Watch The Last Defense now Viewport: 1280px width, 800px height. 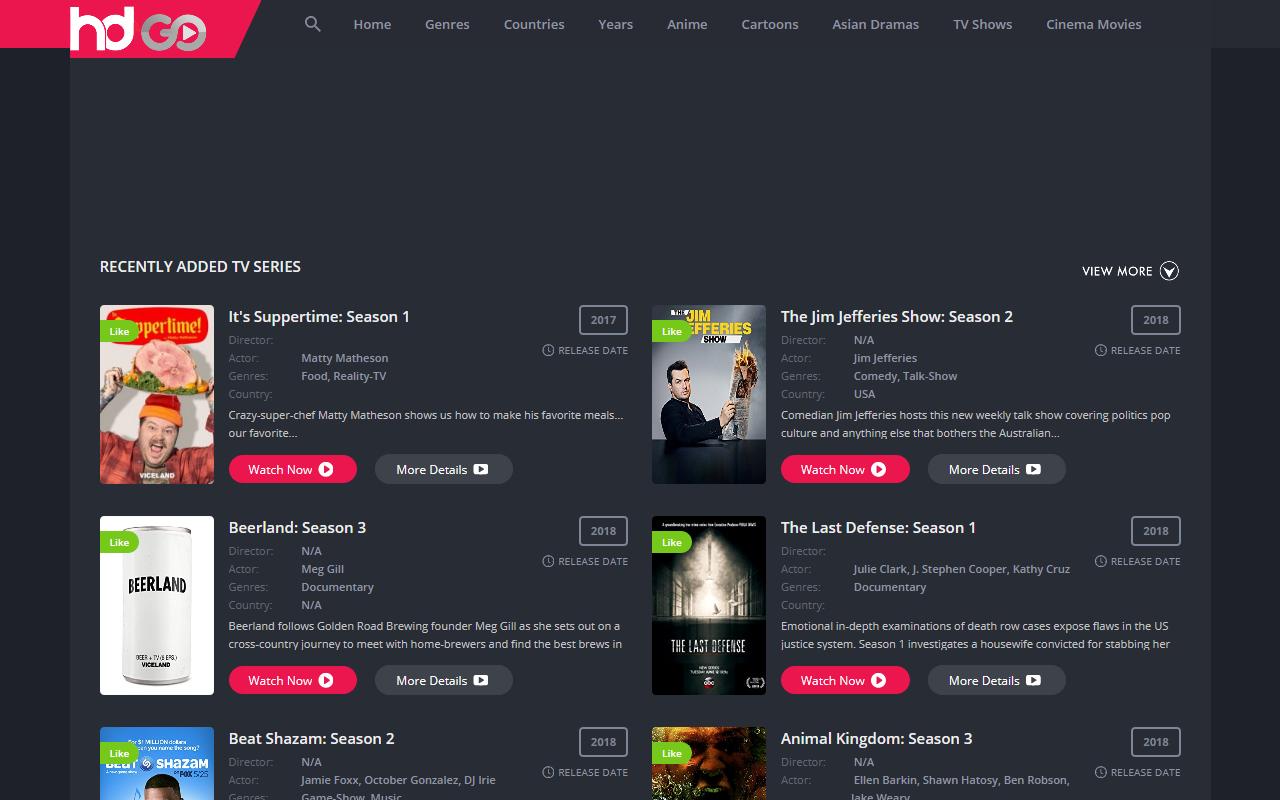845,680
